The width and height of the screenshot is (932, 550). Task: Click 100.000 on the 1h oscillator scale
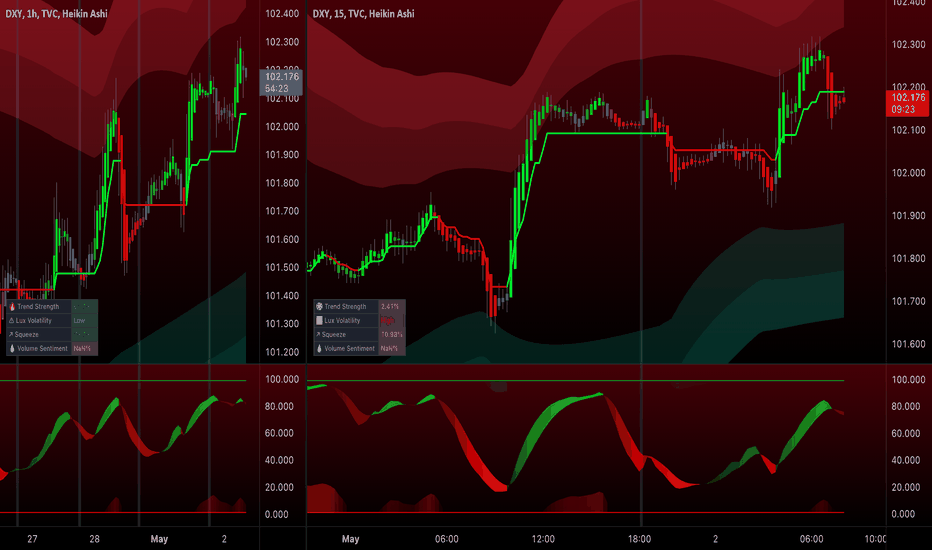pos(282,379)
